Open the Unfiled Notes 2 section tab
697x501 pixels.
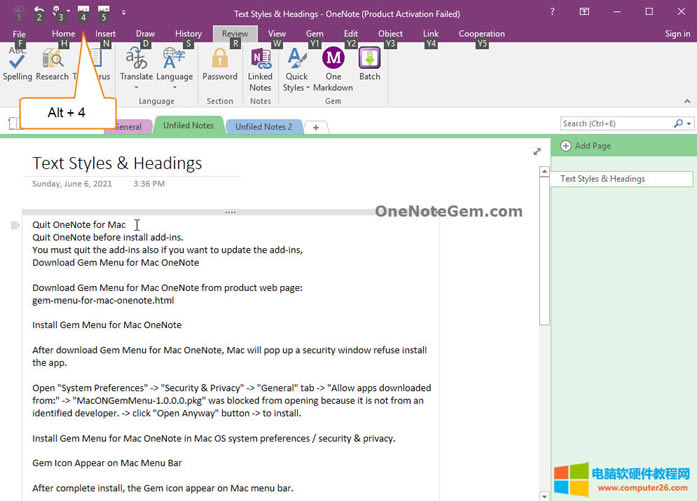point(264,127)
